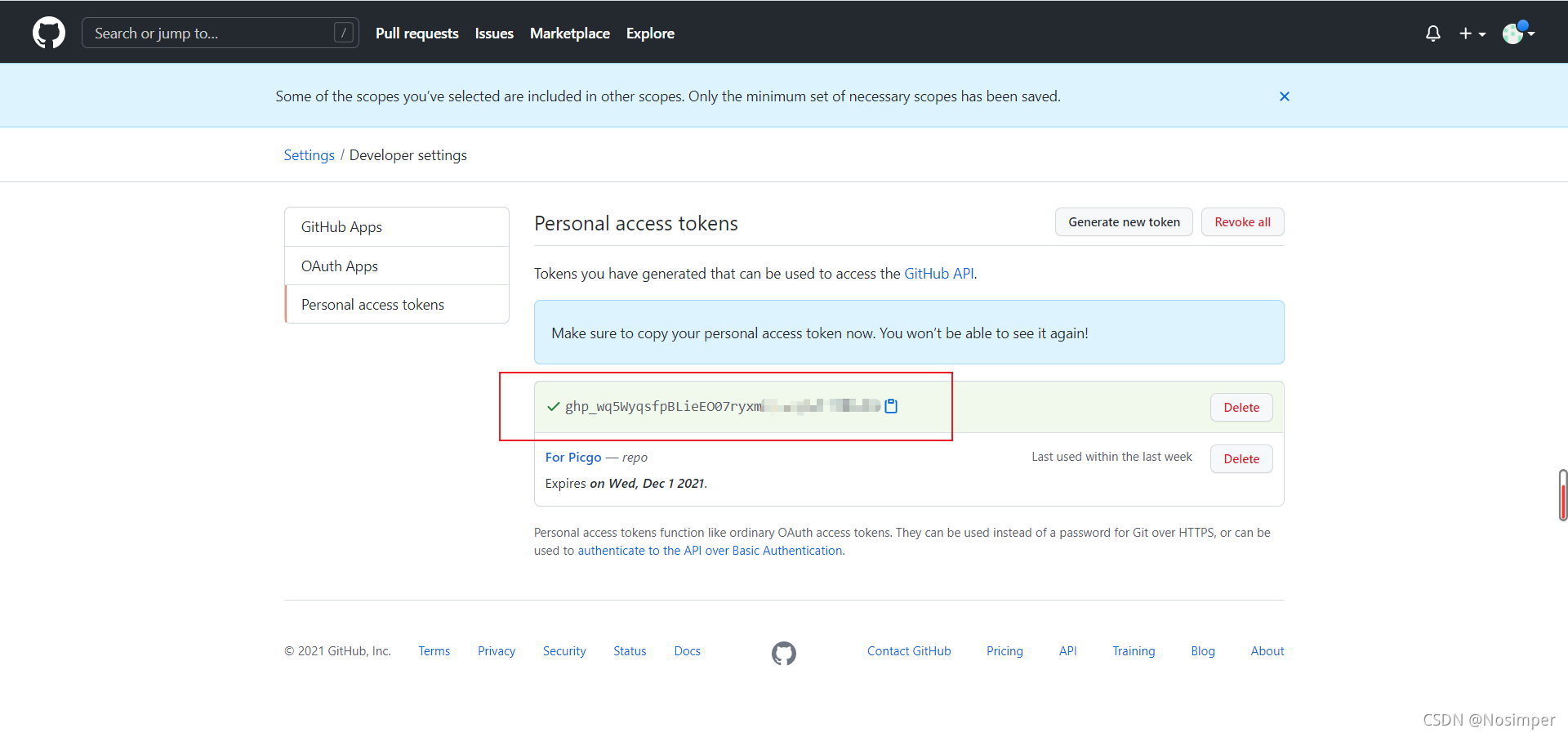This screenshot has width=1568, height=737.
Task: Open Pull requests in the header
Action: tap(416, 33)
